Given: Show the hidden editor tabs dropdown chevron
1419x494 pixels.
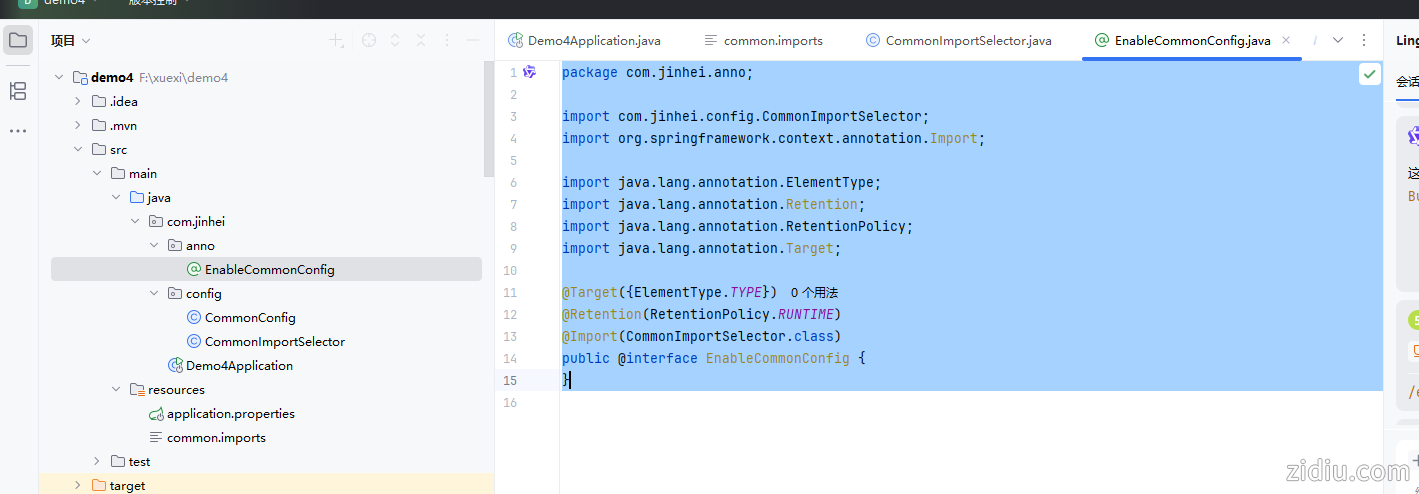Looking at the screenshot, I should coord(1339,41).
